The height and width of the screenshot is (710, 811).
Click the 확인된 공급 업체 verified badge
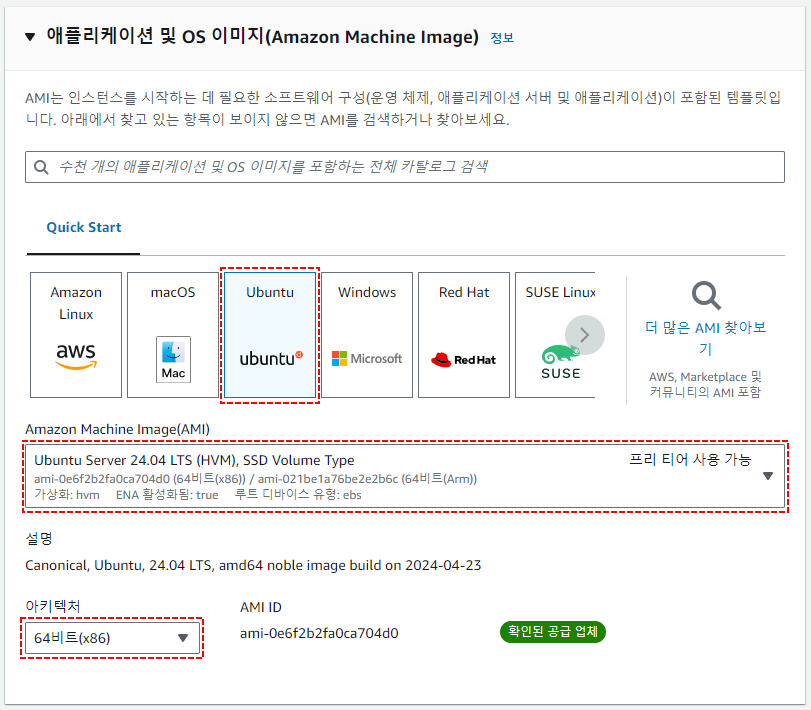[552, 632]
